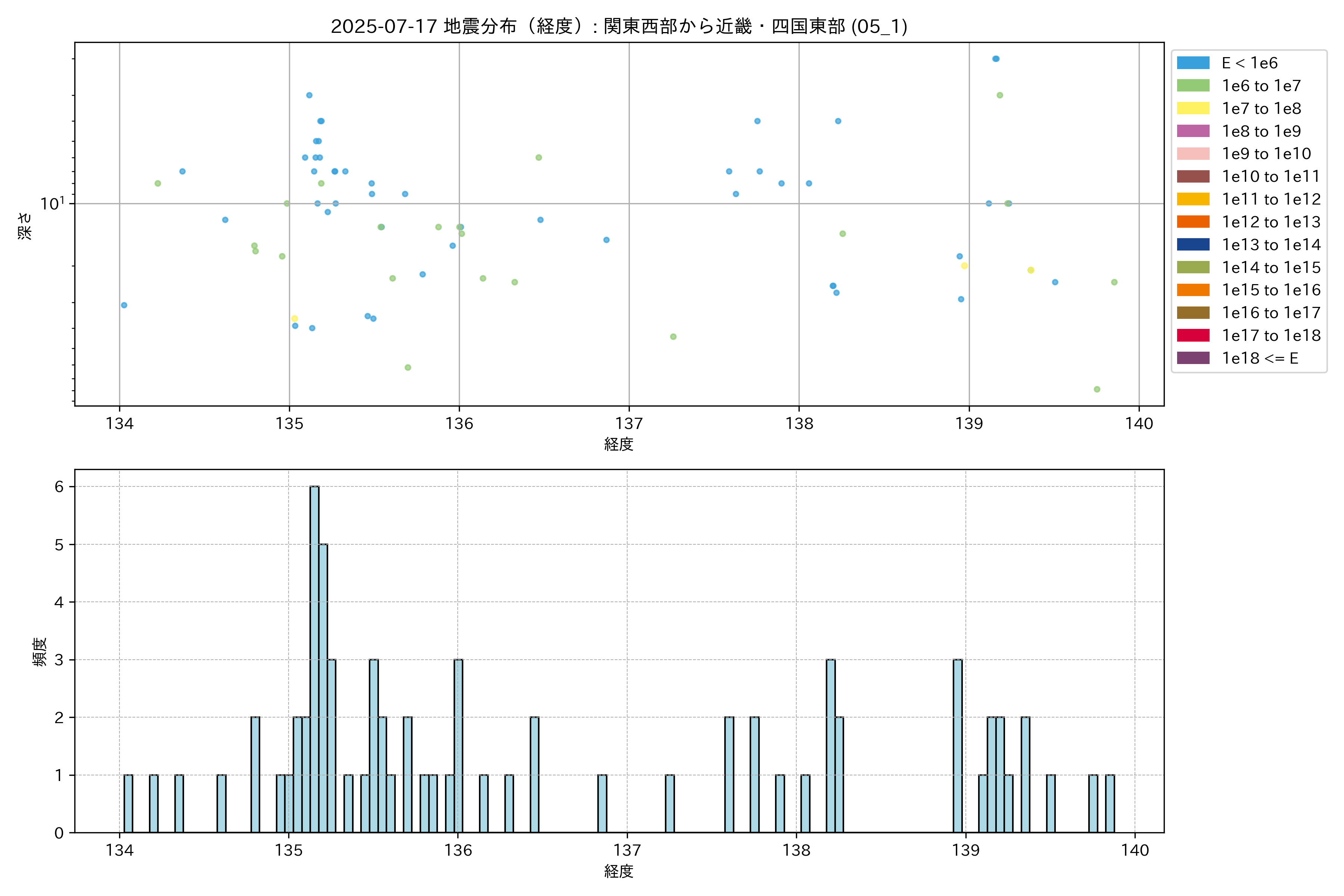
Task: Click the '1e15 to 1e16' legend label
Action: coord(1271,290)
